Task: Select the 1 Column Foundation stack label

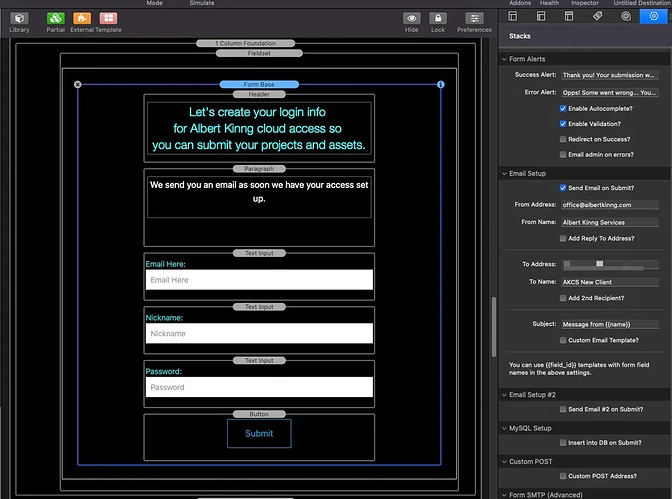Action: 246,43
